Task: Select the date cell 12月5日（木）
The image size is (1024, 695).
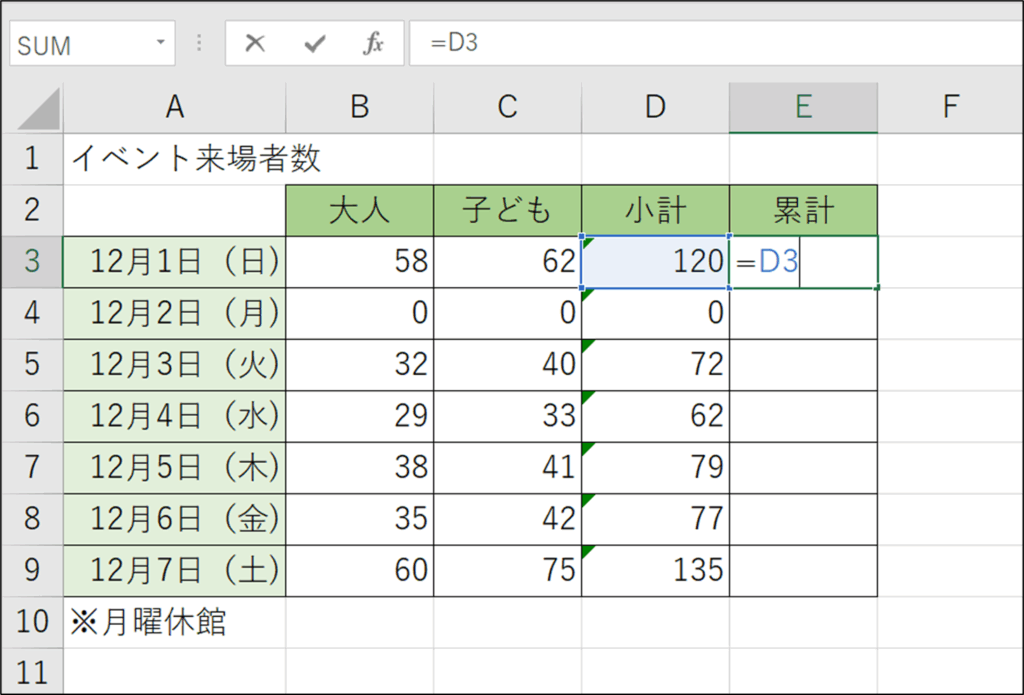Action: pyautogui.click(x=174, y=468)
